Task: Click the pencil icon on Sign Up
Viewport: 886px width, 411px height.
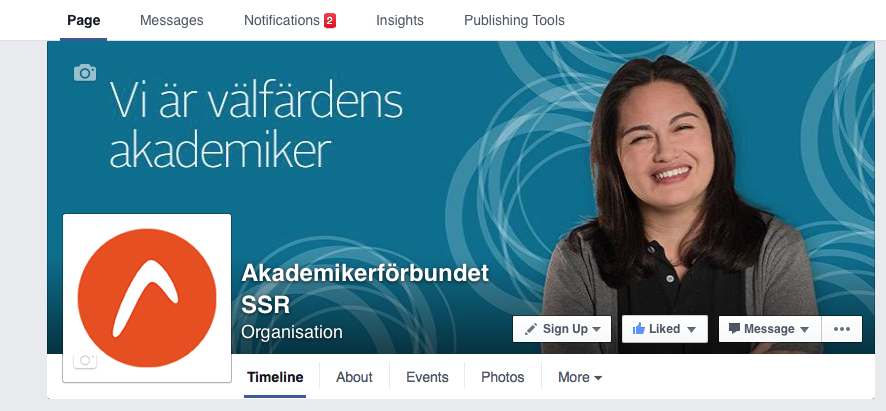Action: point(531,329)
